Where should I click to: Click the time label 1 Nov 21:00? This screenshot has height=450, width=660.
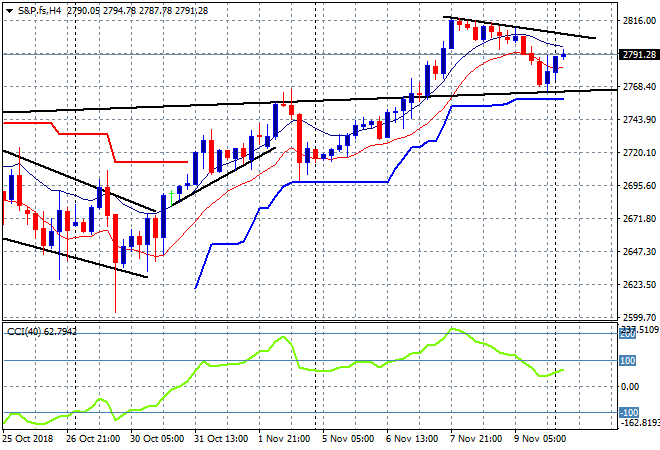(x=284, y=439)
